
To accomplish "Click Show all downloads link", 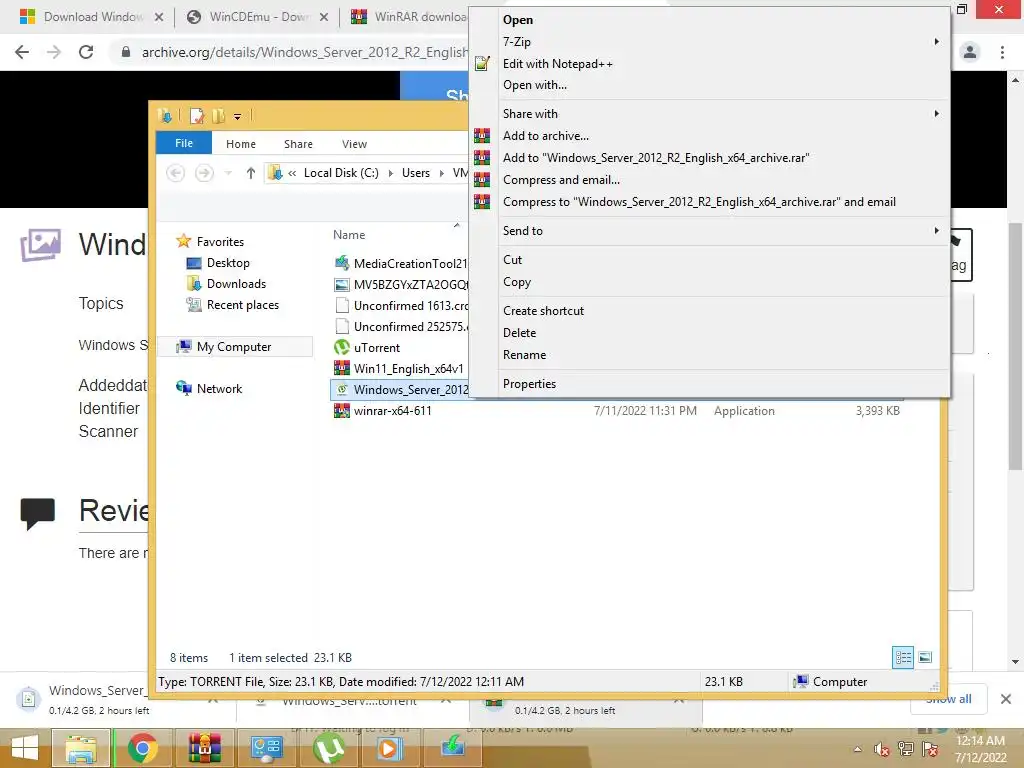I will click(948, 699).
